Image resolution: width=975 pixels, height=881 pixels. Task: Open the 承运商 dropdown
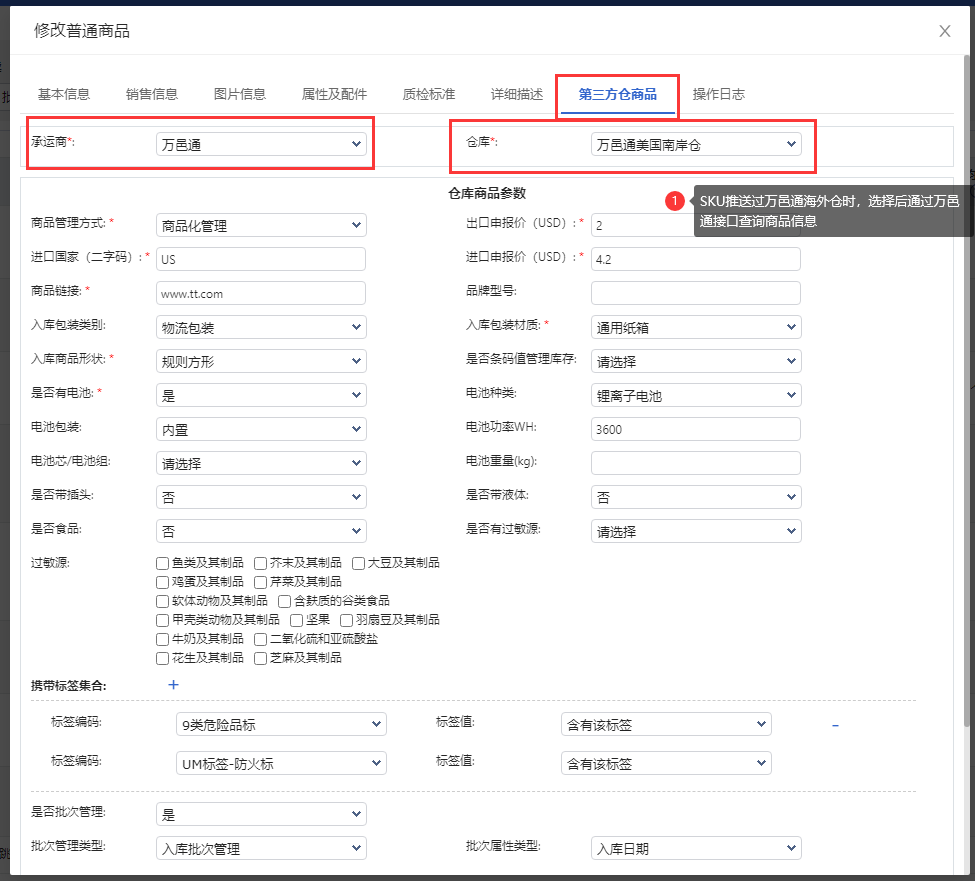tap(261, 145)
